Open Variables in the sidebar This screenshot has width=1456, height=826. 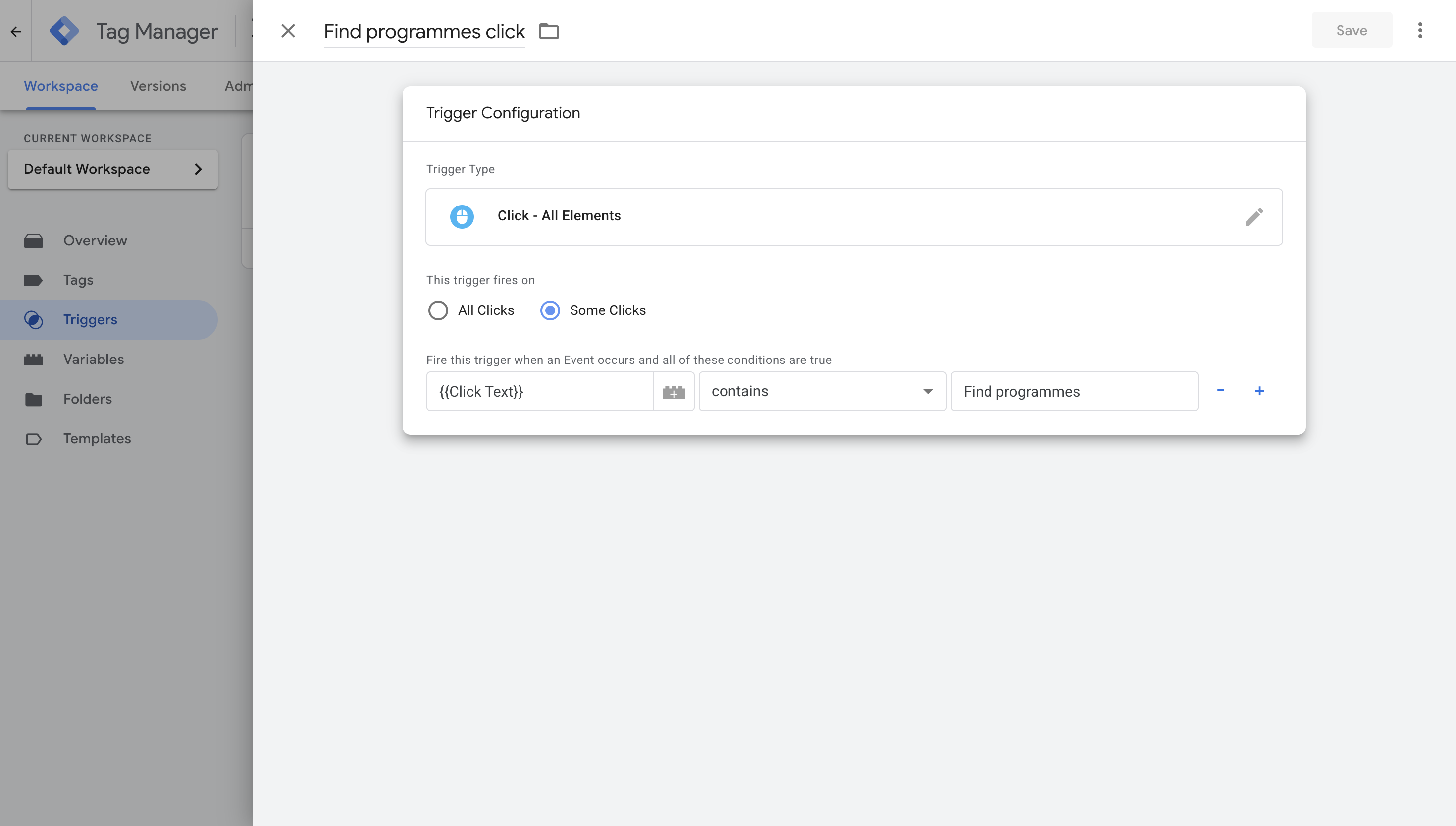109,360
